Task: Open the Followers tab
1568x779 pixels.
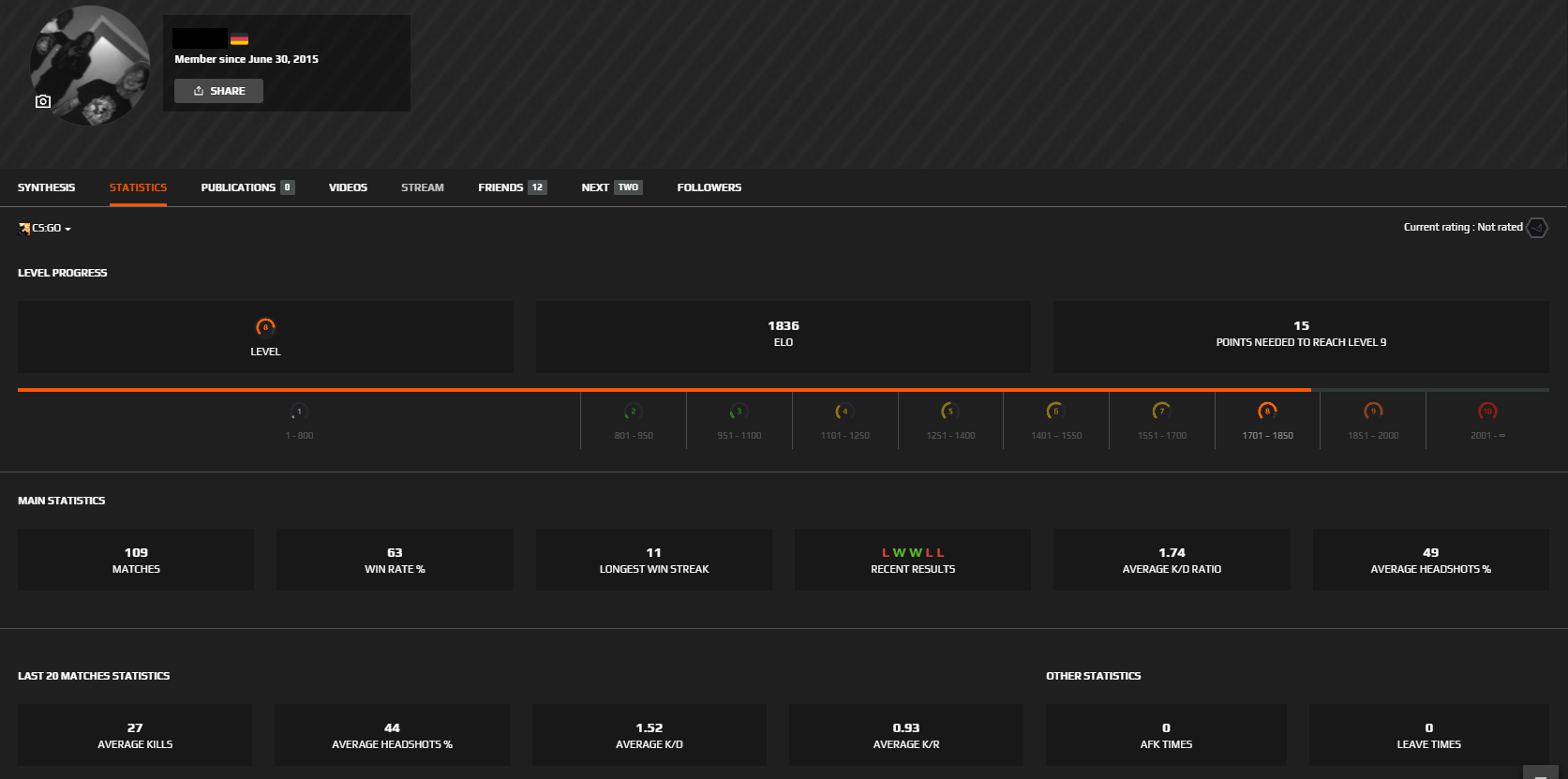Action: pos(709,187)
